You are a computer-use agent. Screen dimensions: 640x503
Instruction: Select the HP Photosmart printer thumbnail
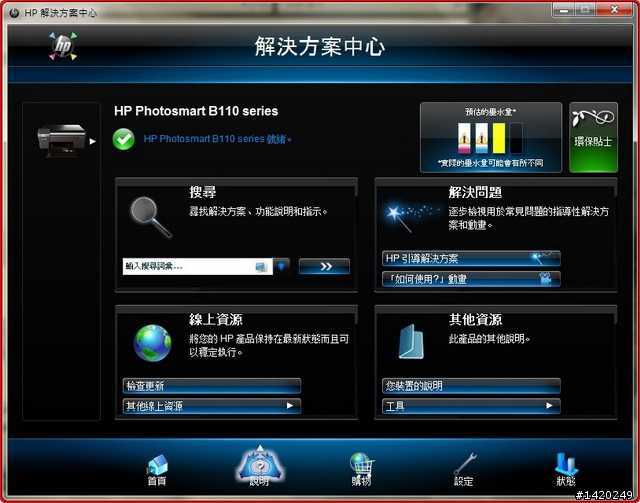[62, 141]
